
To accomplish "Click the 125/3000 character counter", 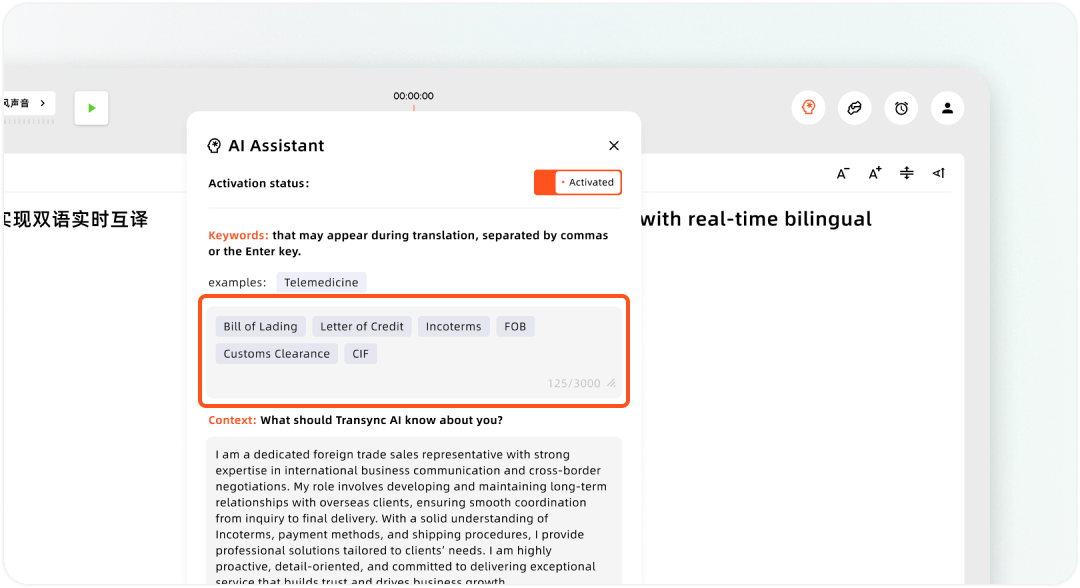I will coord(574,384).
